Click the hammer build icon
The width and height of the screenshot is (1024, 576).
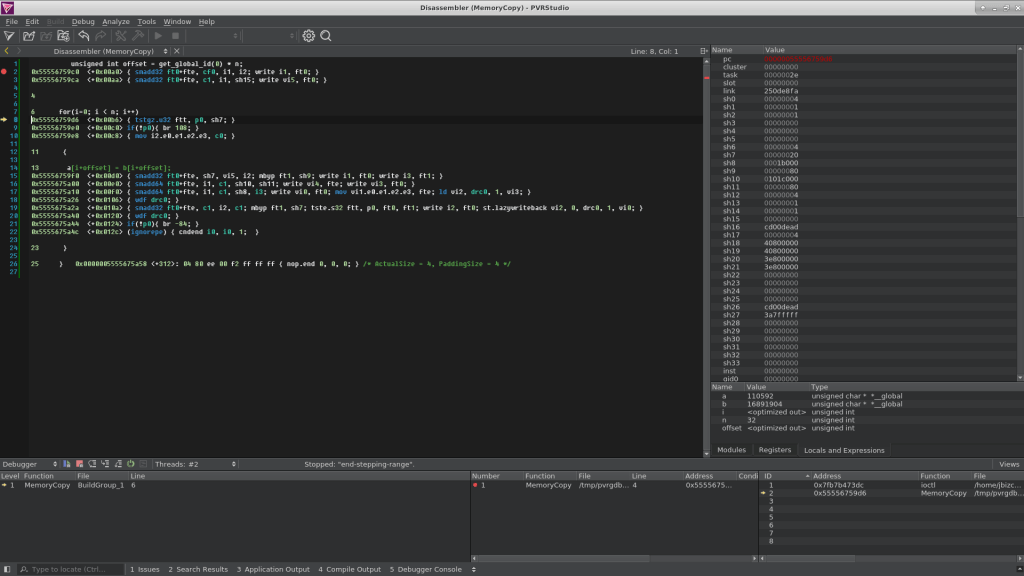(138, 36)
